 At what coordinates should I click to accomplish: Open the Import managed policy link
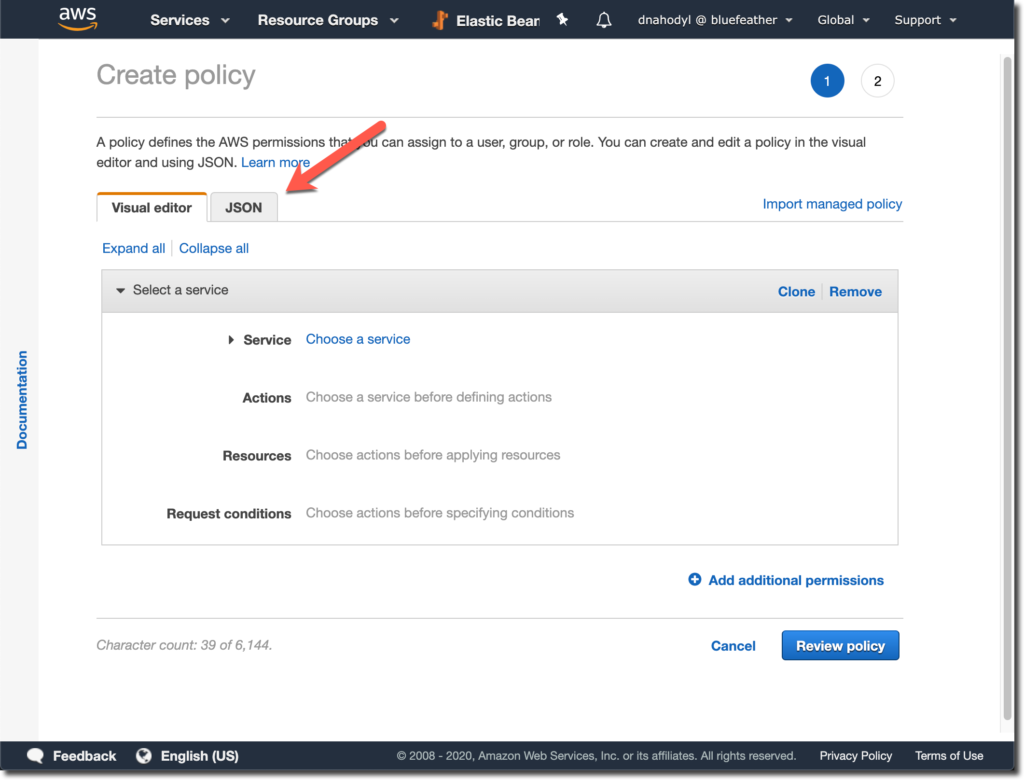832,204
